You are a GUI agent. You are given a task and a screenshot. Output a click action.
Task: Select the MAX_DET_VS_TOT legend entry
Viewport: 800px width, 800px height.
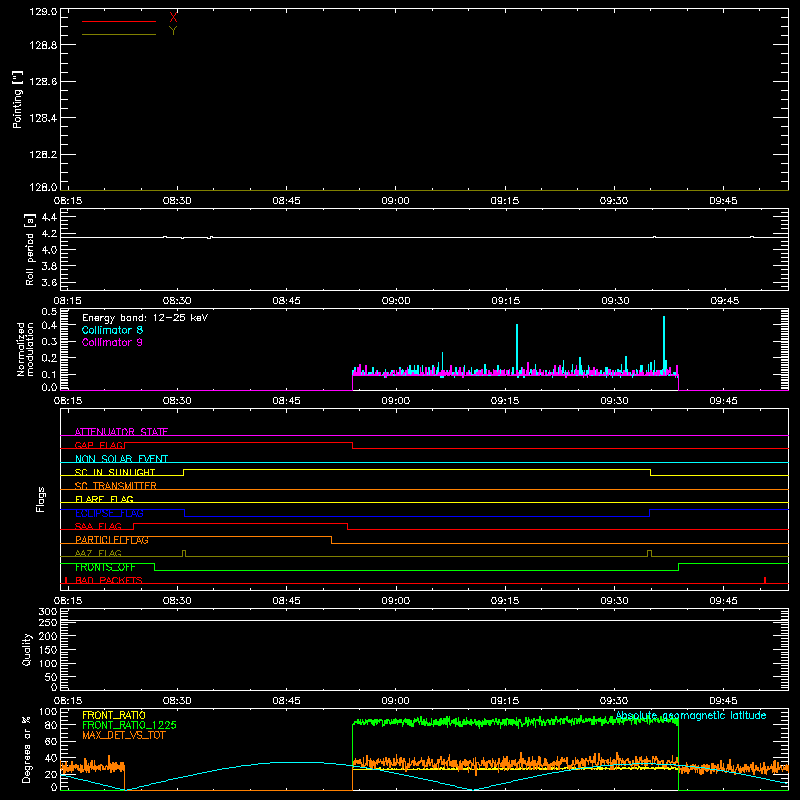pos(123,735)
